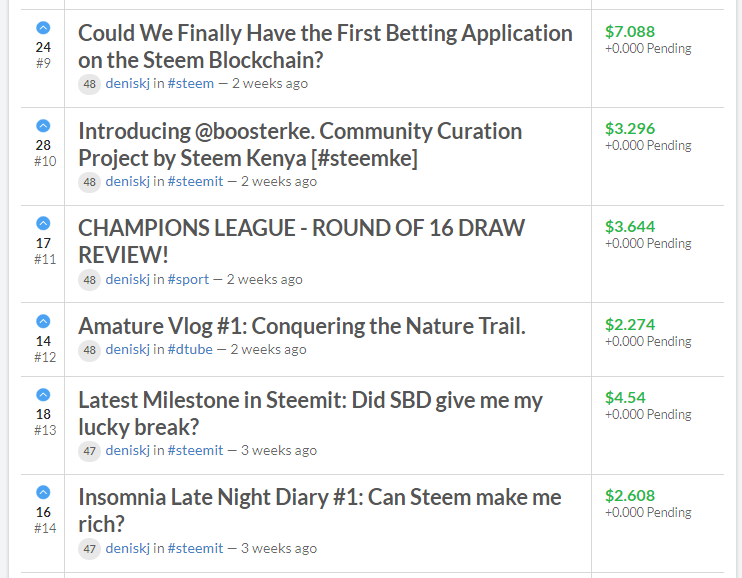Click author deniskj on the boosterke post
Image resolution: width=742 pixels, height=578 pixels.
point(128,181)
